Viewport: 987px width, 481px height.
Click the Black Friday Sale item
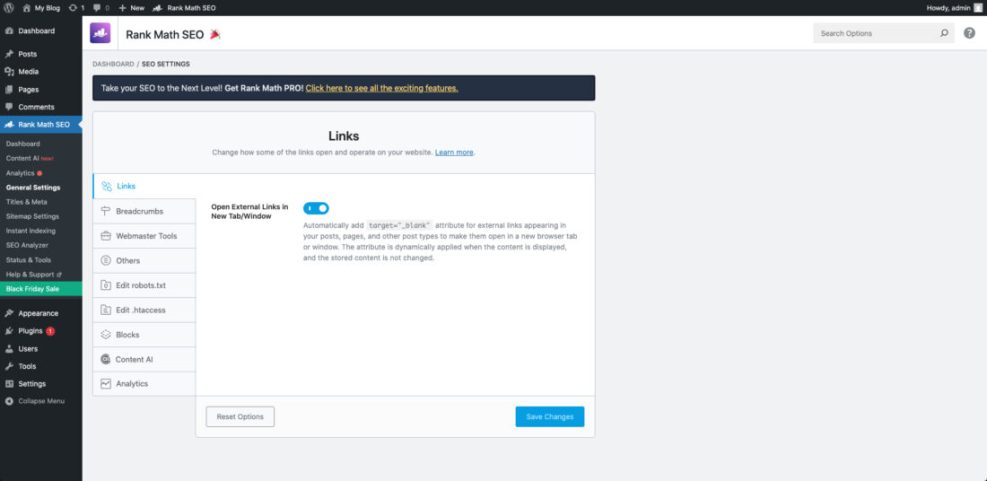pyautogui.click(x=41, y=289)
